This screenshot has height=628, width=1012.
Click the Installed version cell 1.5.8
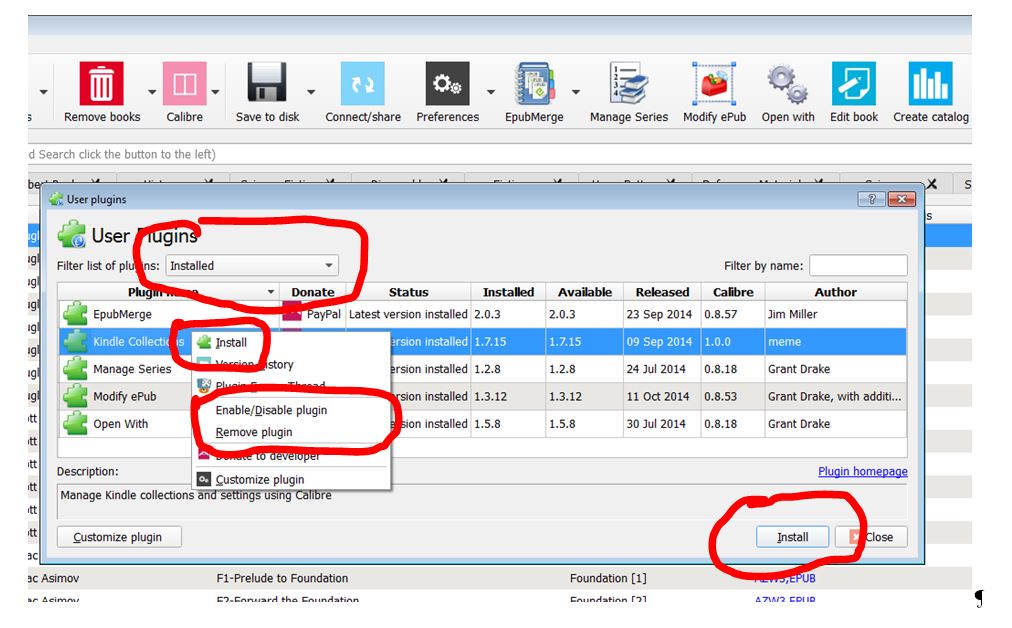pyautogui.click(x=487, y=424)
